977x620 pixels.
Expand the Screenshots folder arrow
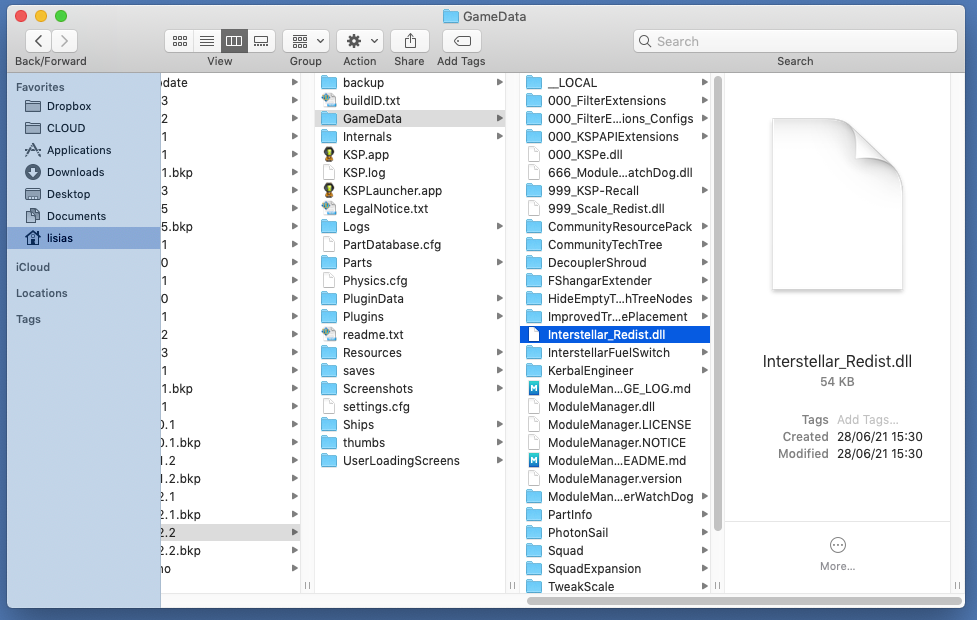pyautogui.click(x=499, y=389)
